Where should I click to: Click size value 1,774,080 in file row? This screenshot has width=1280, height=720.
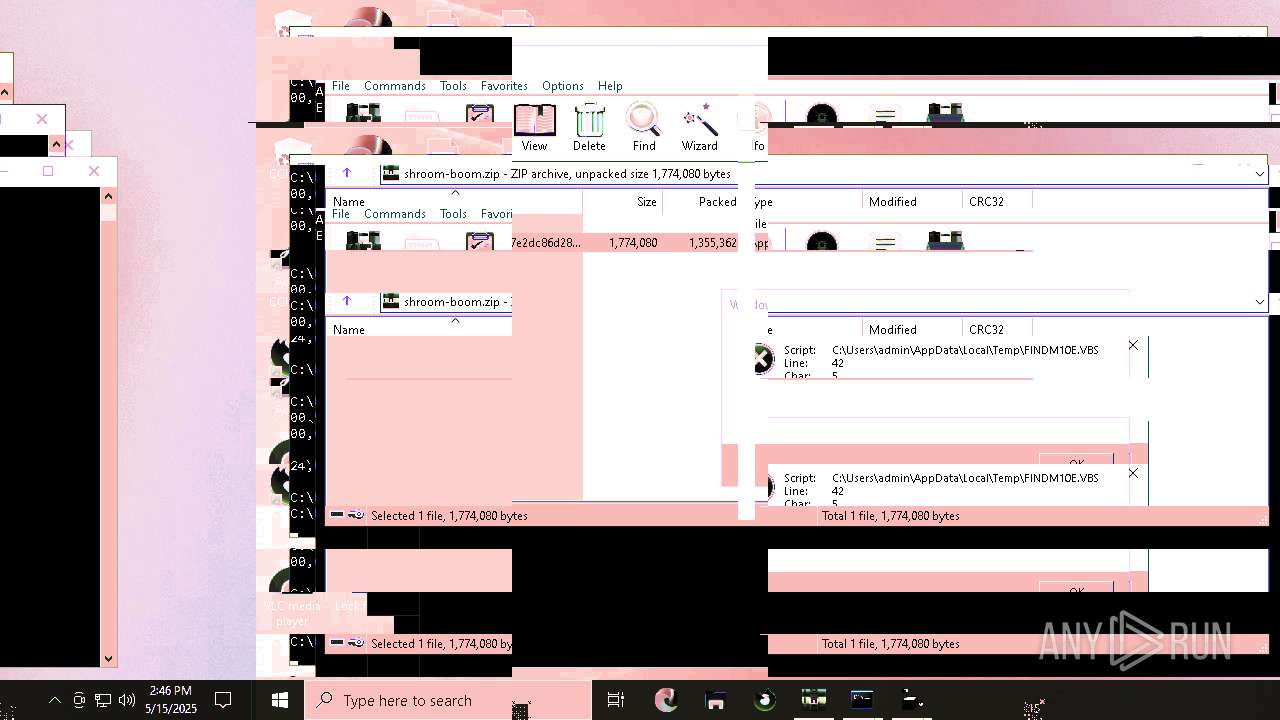tap(633, 243)
